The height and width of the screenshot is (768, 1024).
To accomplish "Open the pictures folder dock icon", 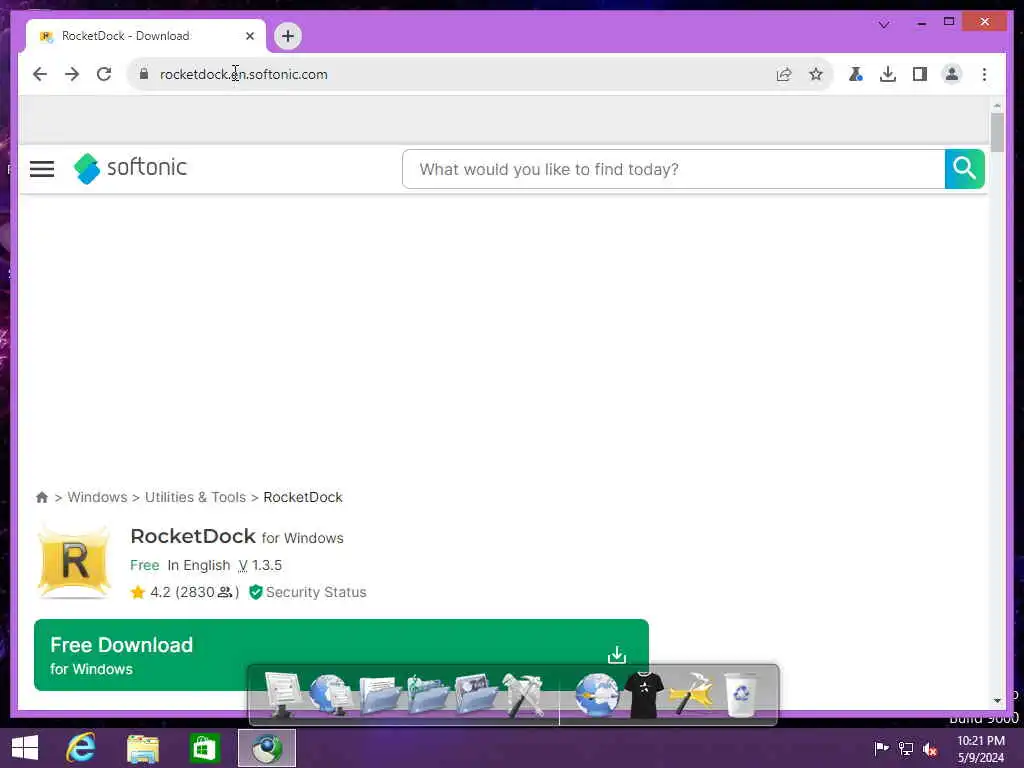I will click(475, 696).
